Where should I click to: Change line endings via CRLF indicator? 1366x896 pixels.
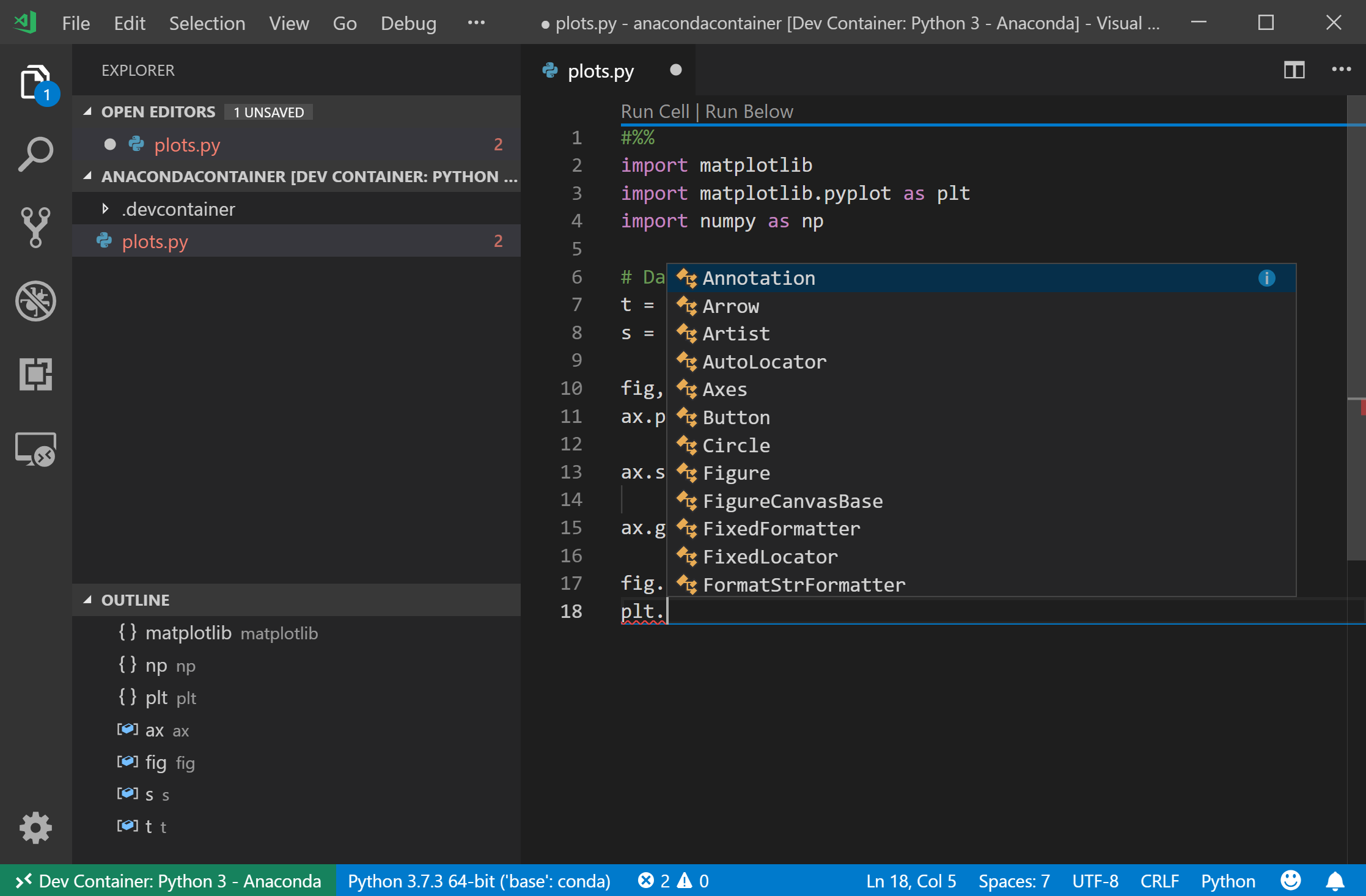tap(1159, 881)
